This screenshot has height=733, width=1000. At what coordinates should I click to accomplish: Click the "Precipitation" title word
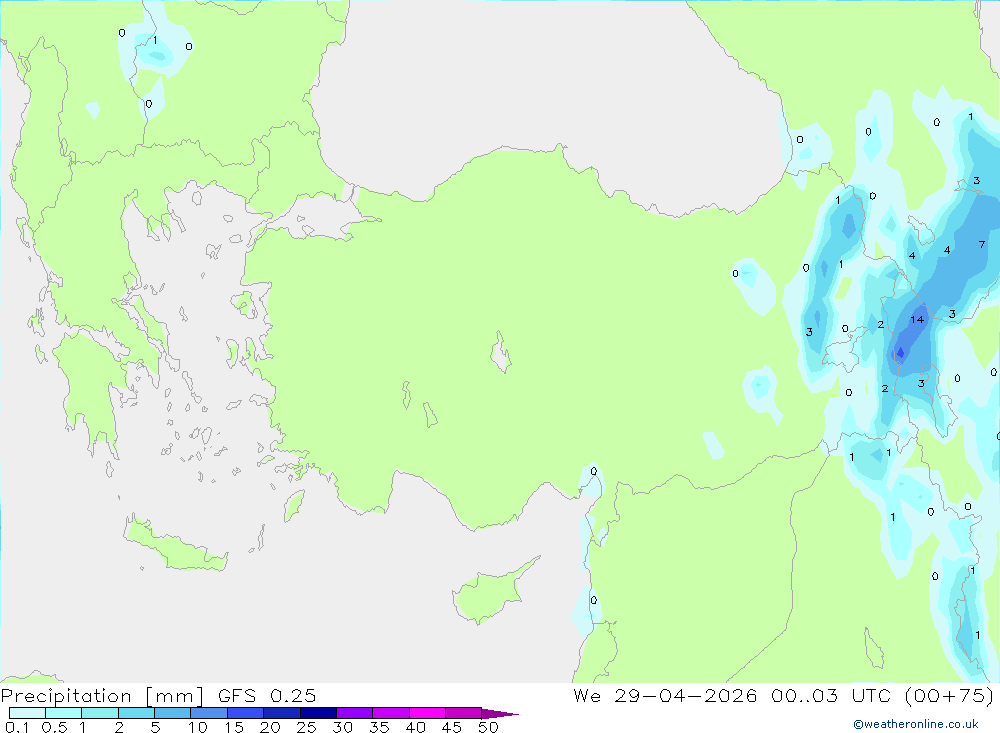66,696
